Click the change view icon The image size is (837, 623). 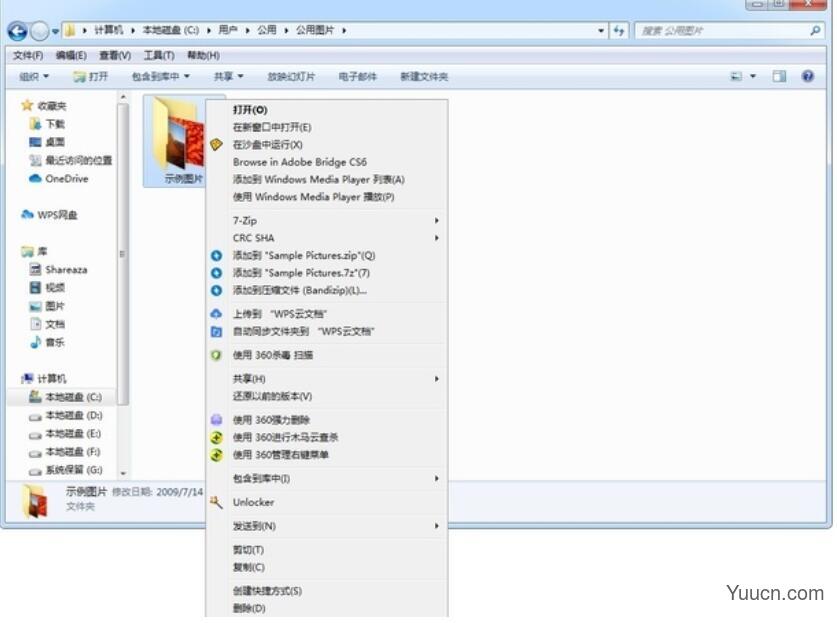737,77
